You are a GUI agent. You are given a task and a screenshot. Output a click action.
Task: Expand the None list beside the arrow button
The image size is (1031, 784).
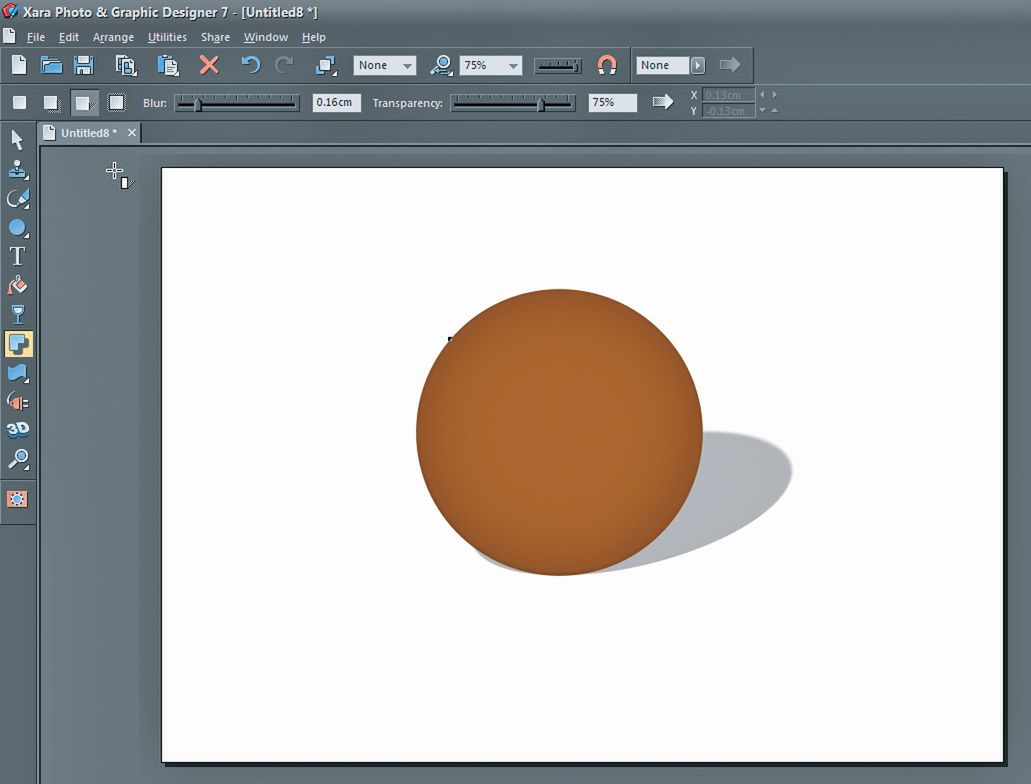tap(697, 66)
